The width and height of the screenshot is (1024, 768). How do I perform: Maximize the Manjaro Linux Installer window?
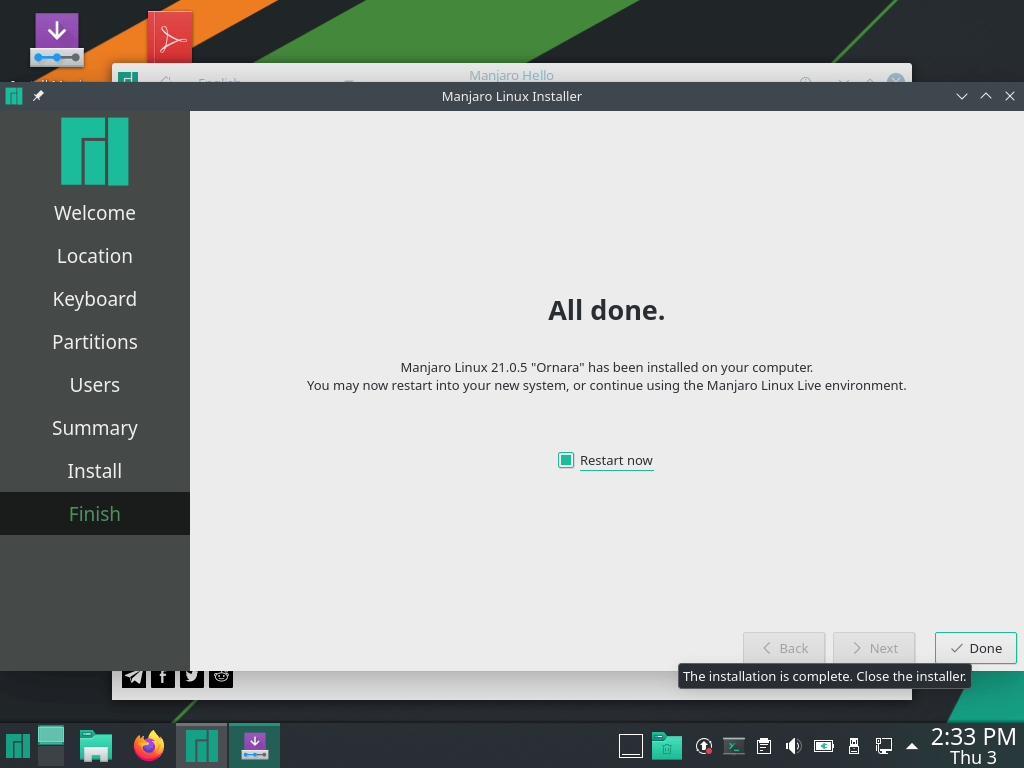985,96
